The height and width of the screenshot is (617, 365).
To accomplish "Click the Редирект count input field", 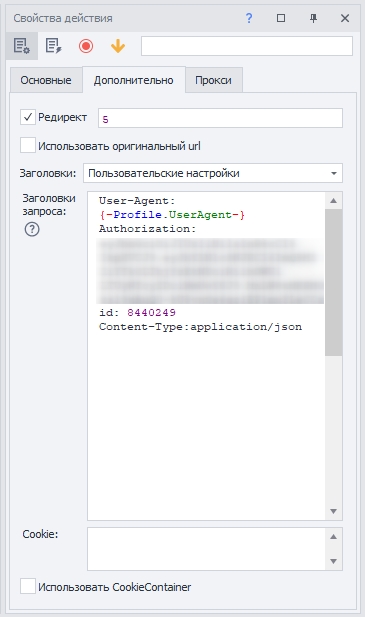I will (220, 118).
